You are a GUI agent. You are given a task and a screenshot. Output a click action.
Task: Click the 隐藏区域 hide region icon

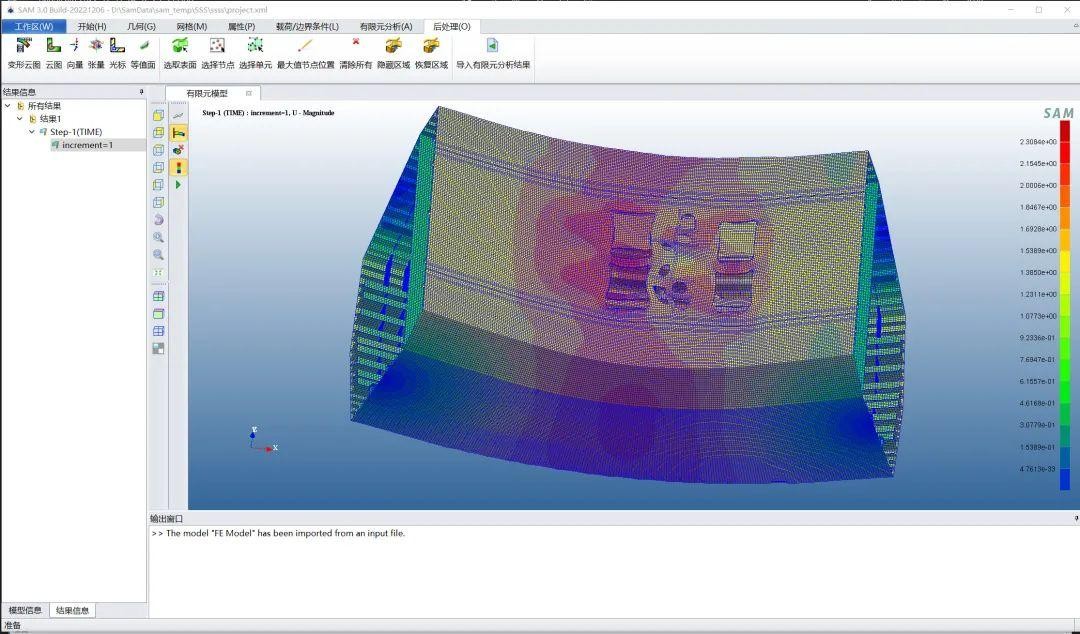[x=393, y=46]
